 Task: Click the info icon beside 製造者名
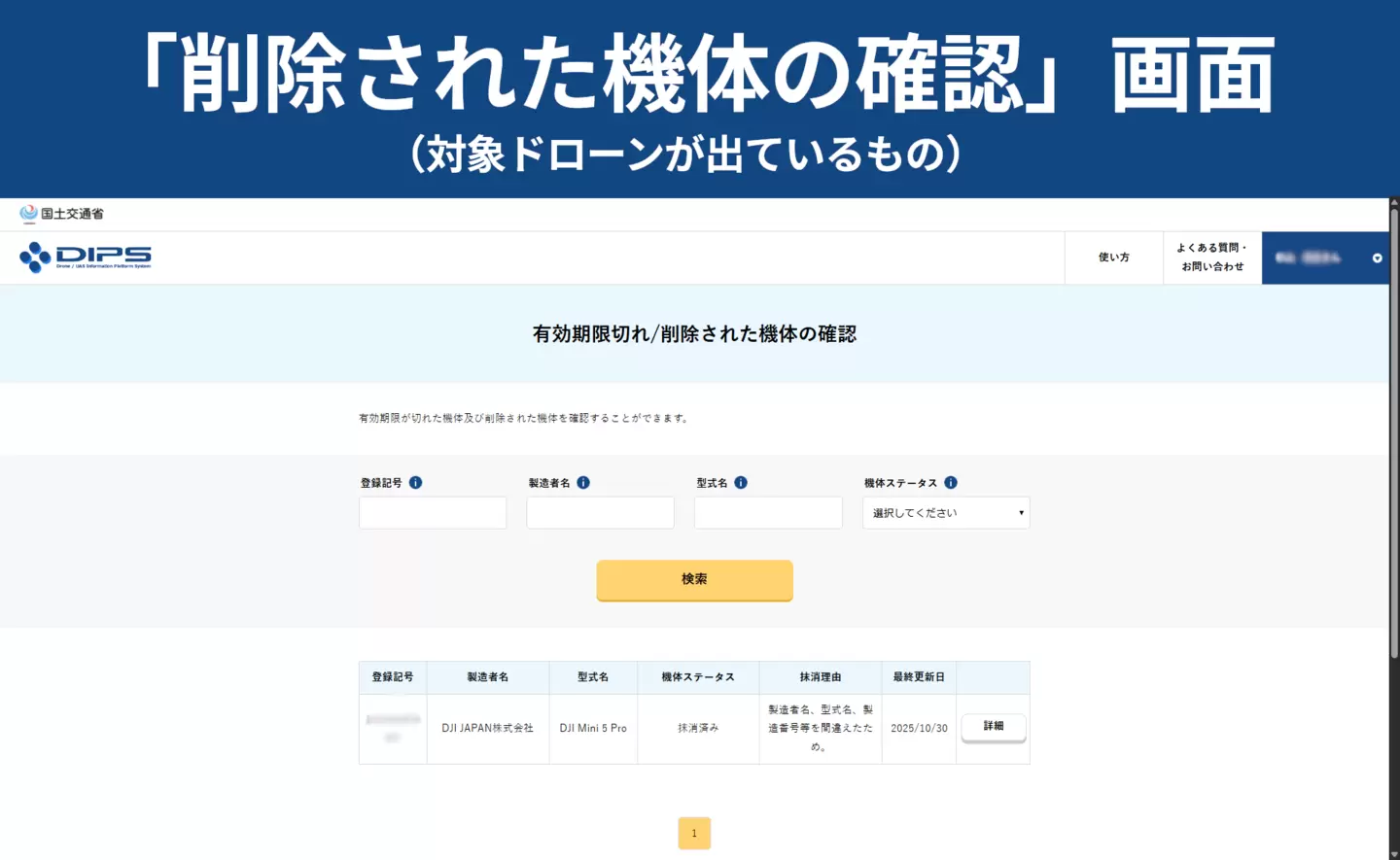click(x=583, y=483)
